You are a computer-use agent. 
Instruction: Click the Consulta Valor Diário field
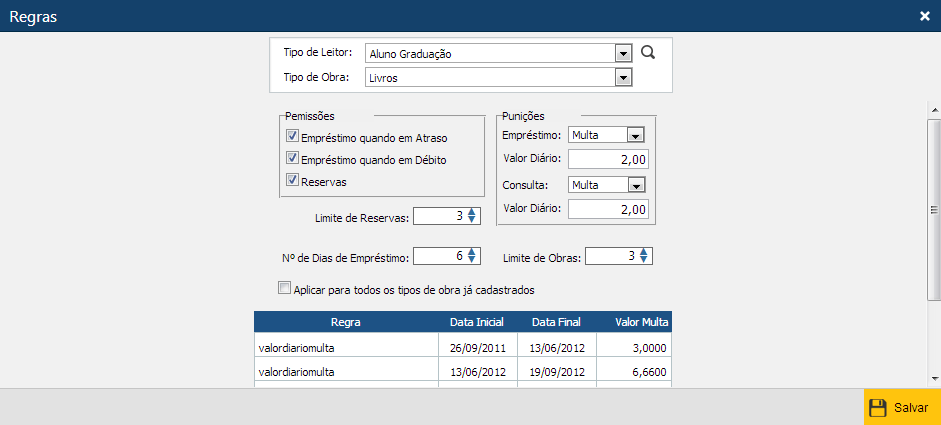608,209
